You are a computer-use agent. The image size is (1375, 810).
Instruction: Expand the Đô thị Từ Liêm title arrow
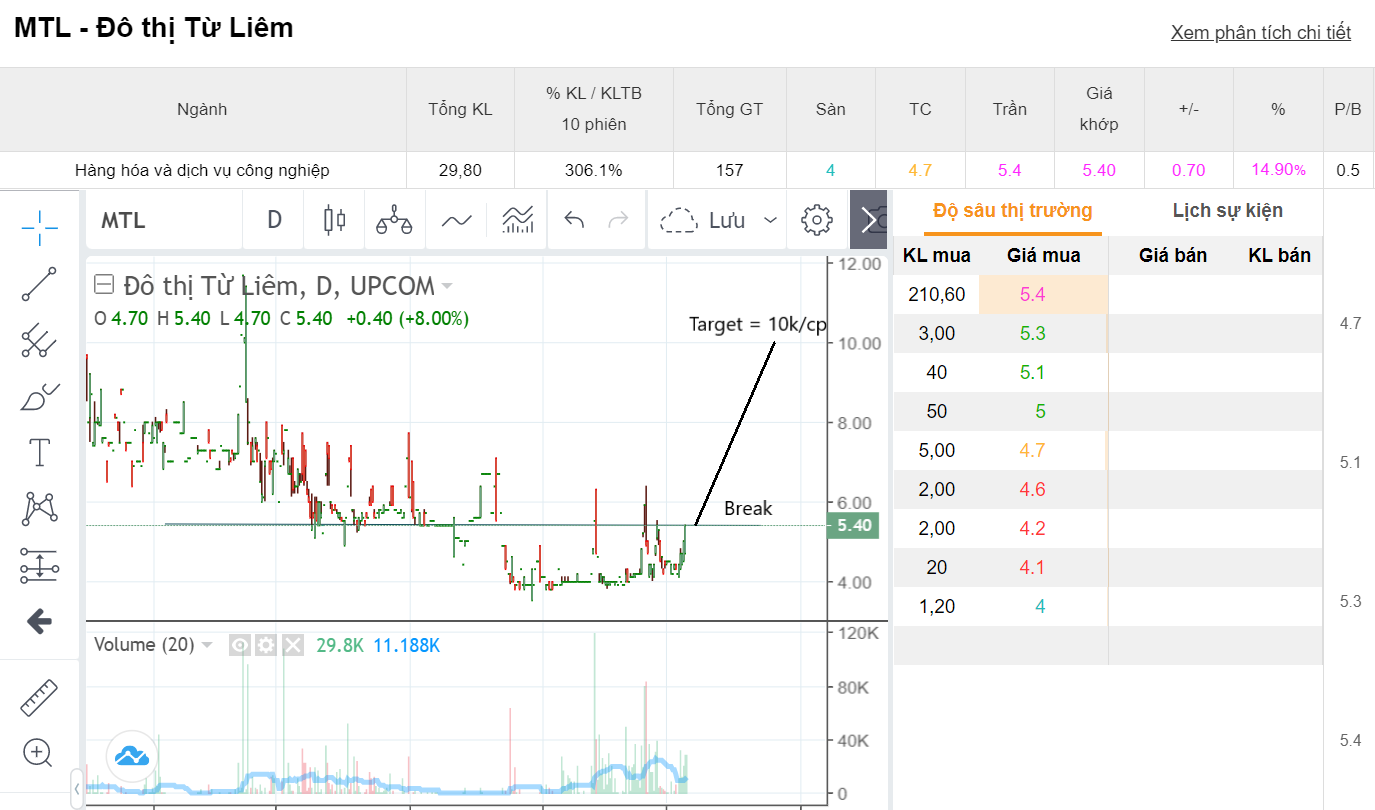pos(447,286)
